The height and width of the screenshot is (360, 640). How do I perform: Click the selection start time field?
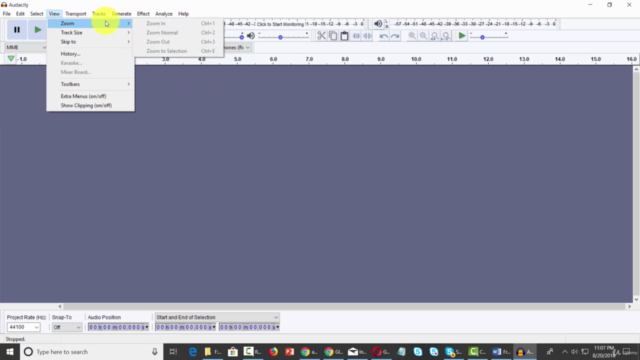point(185,327)
